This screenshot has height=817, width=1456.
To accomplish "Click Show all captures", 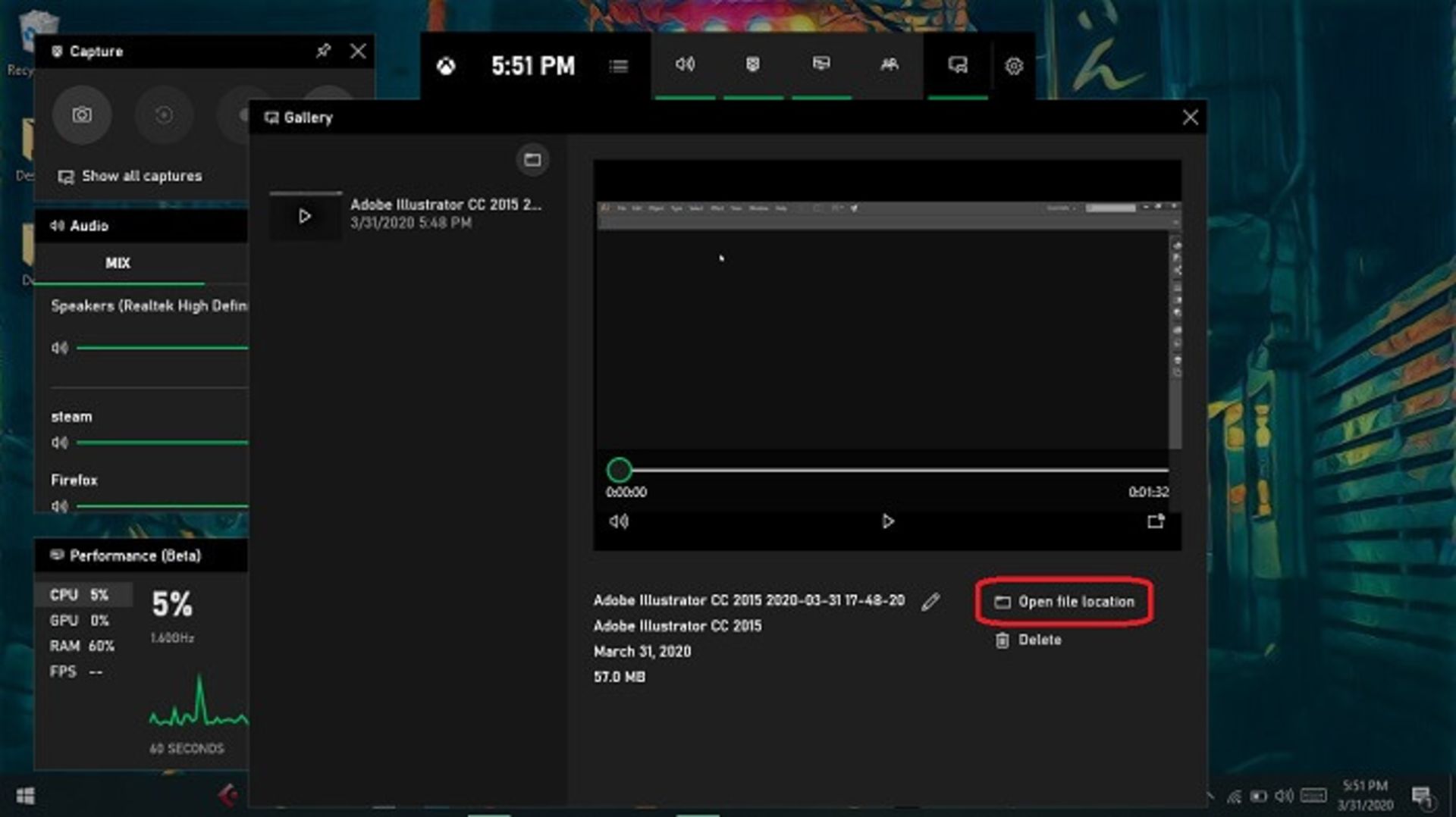I will tap(131, 176).
